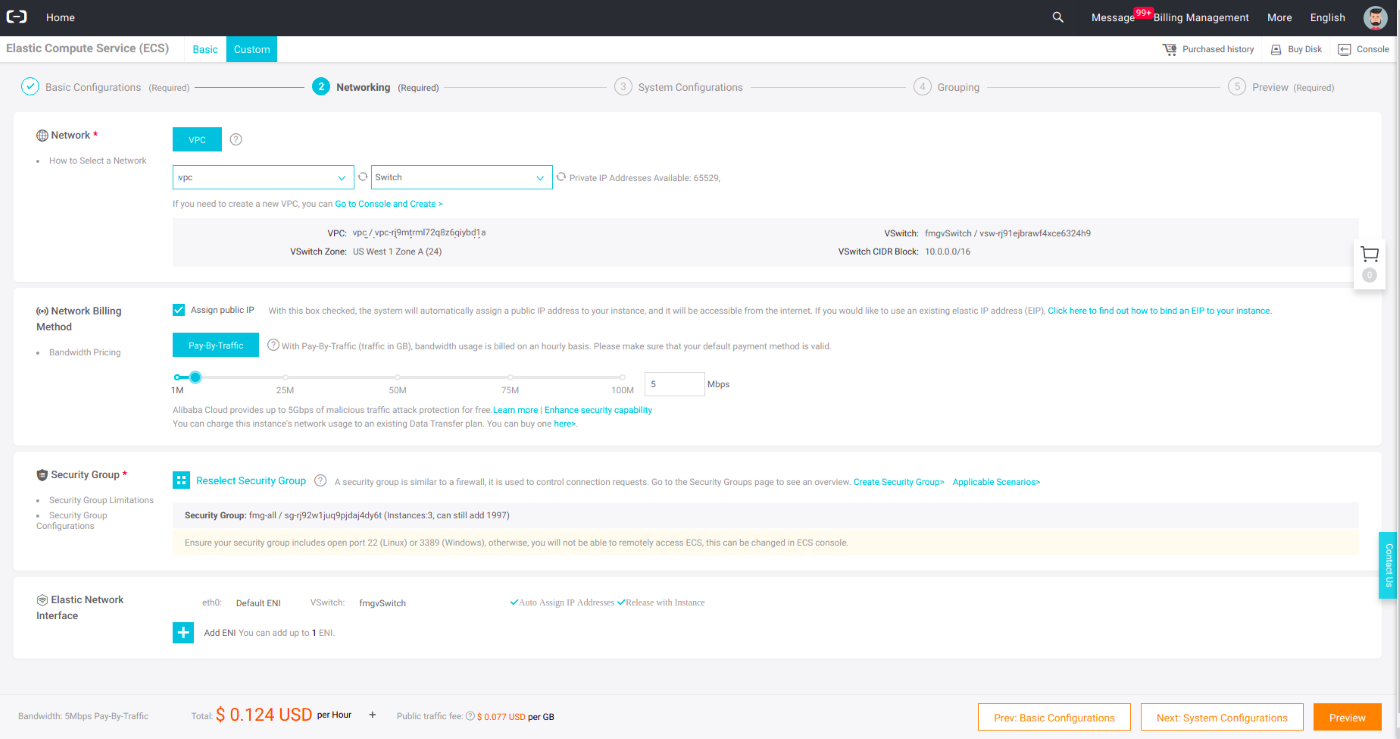Click the Add ENI plus icon

click(x=182, y=632)
